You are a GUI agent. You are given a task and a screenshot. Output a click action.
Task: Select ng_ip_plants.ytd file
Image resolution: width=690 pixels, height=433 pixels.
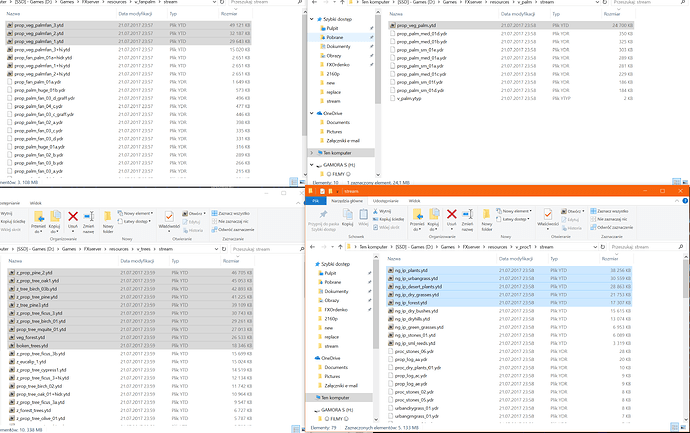click(509, 271)
